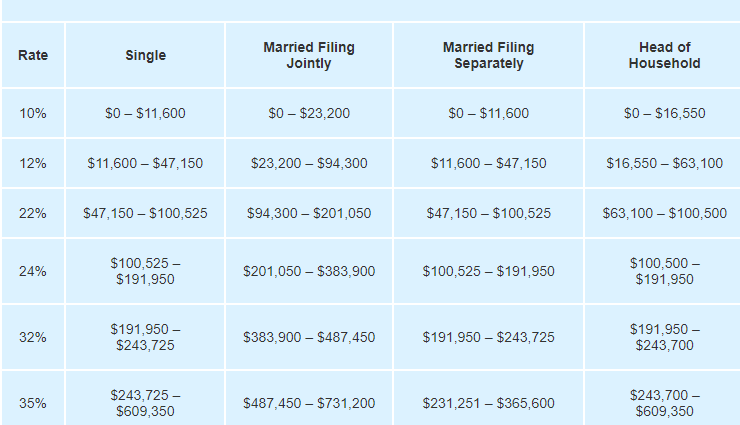Click the 22% rate cell
740x425 pixels.
[33, 213]
